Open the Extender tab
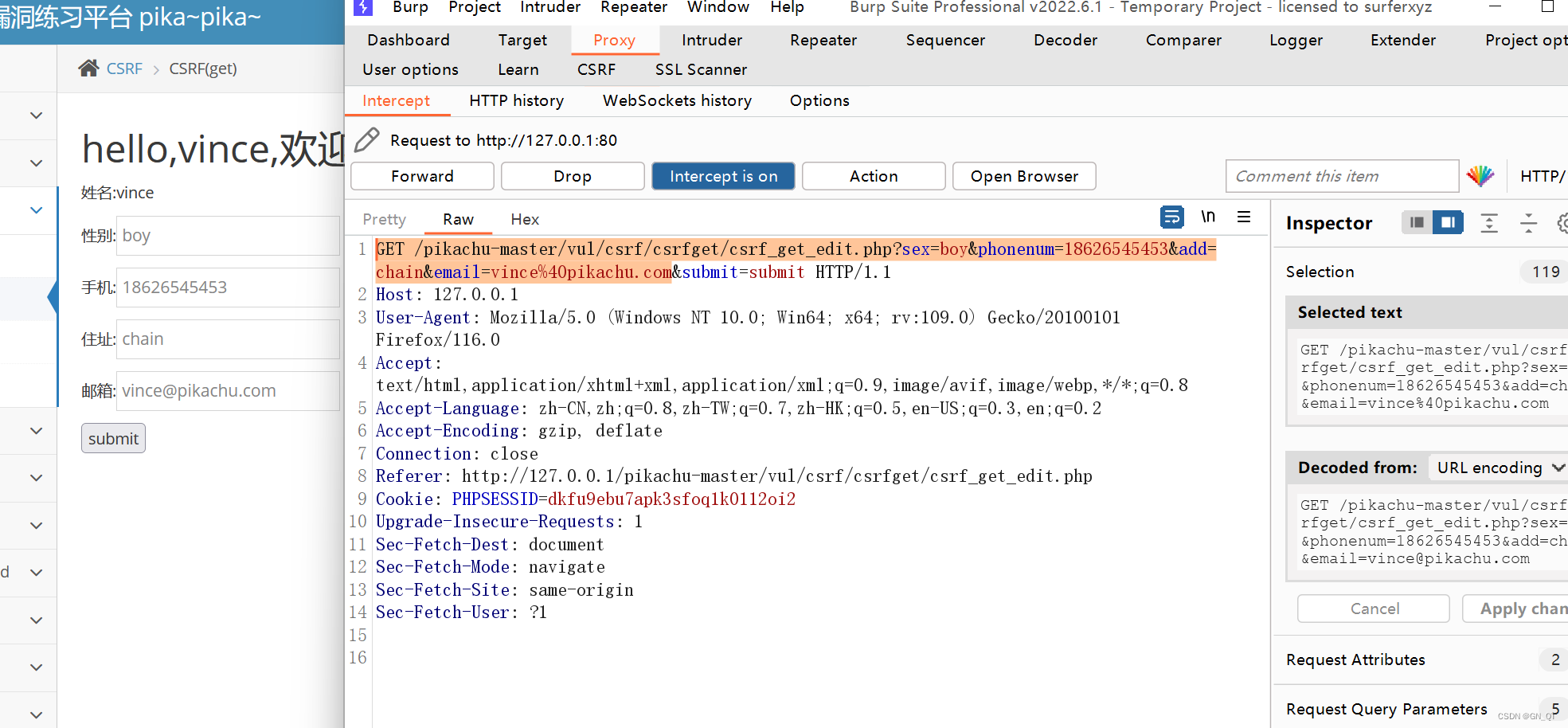 [x=1403, y=40]
